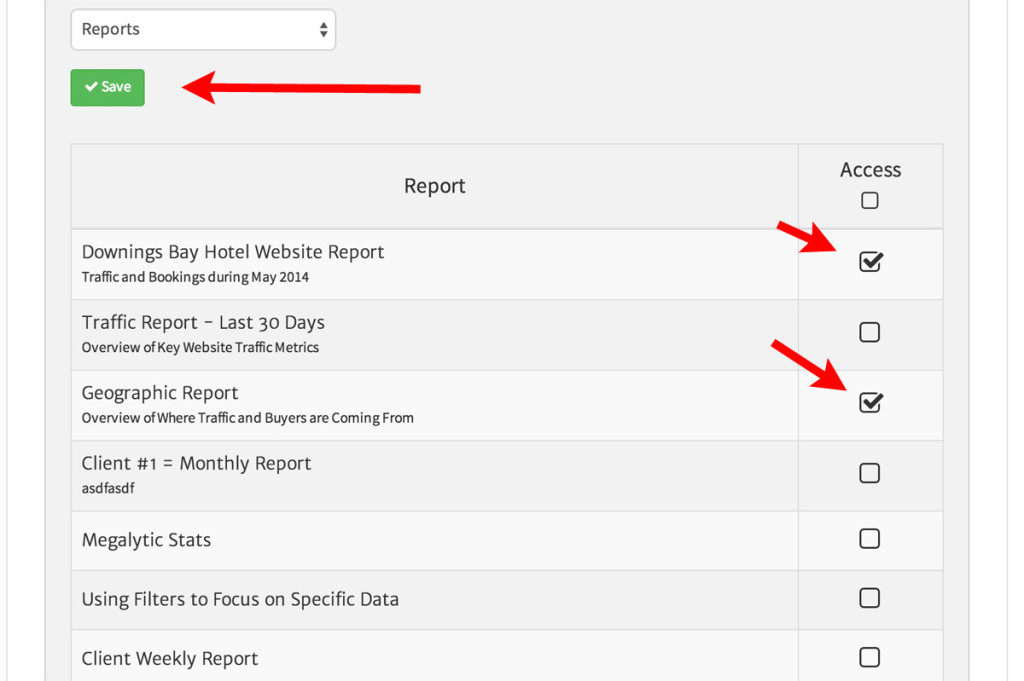Click the up-down stepper arrows on the Reports dropdown
The height and width of the screenshot is (681, 1024).
click(x=322, y=29)
